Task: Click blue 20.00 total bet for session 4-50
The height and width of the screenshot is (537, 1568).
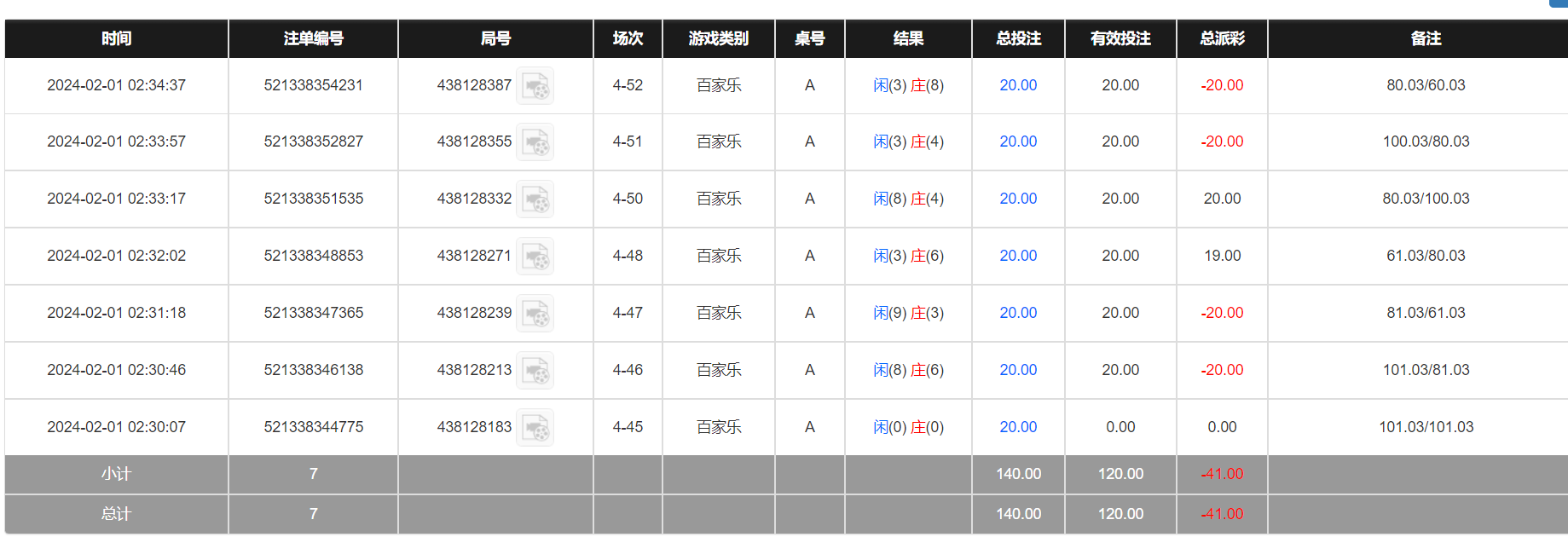Action: tap(1018, 199)
